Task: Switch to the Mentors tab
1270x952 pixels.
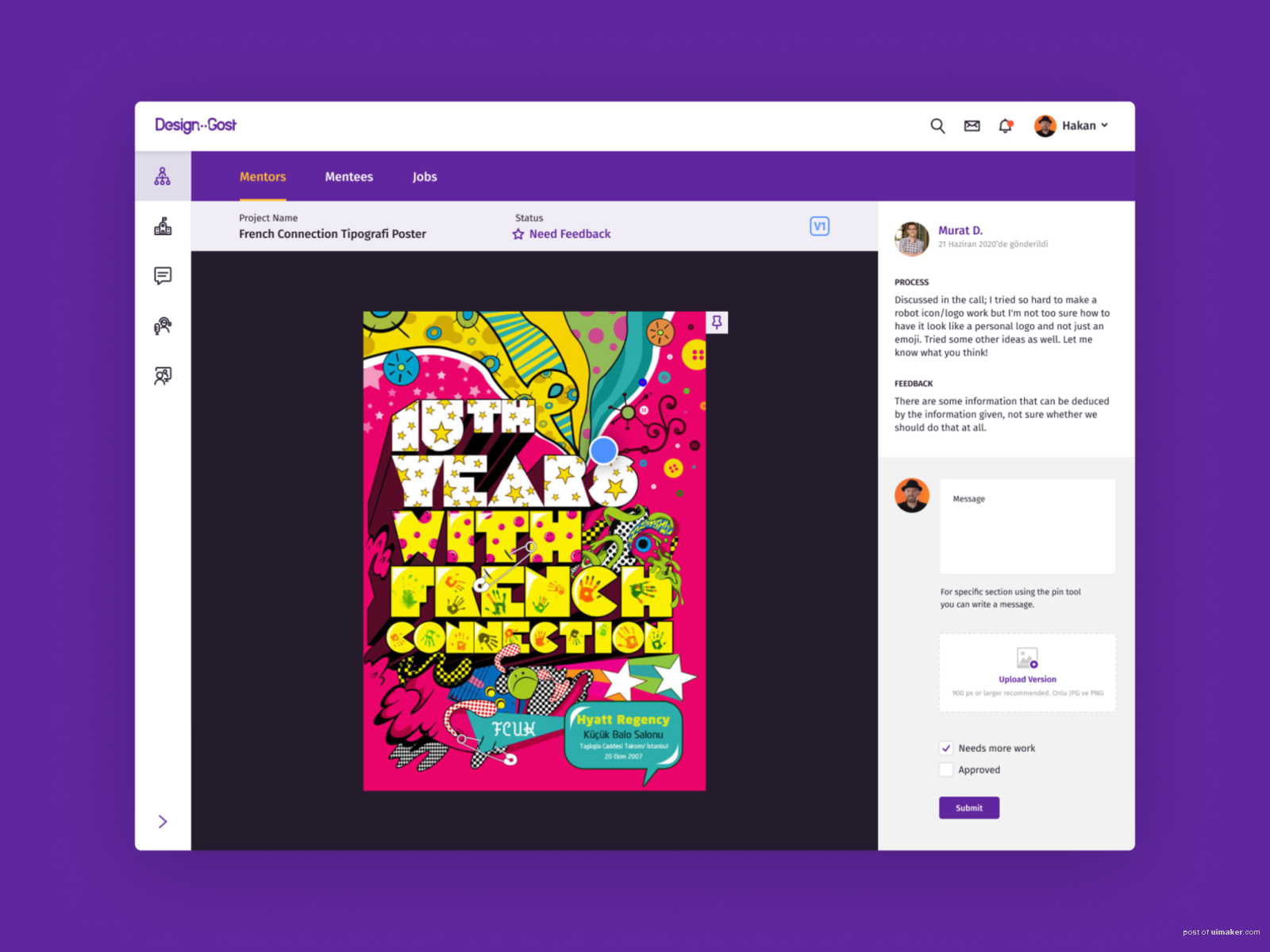Action: pyautogui.click(x=263, y=177)
